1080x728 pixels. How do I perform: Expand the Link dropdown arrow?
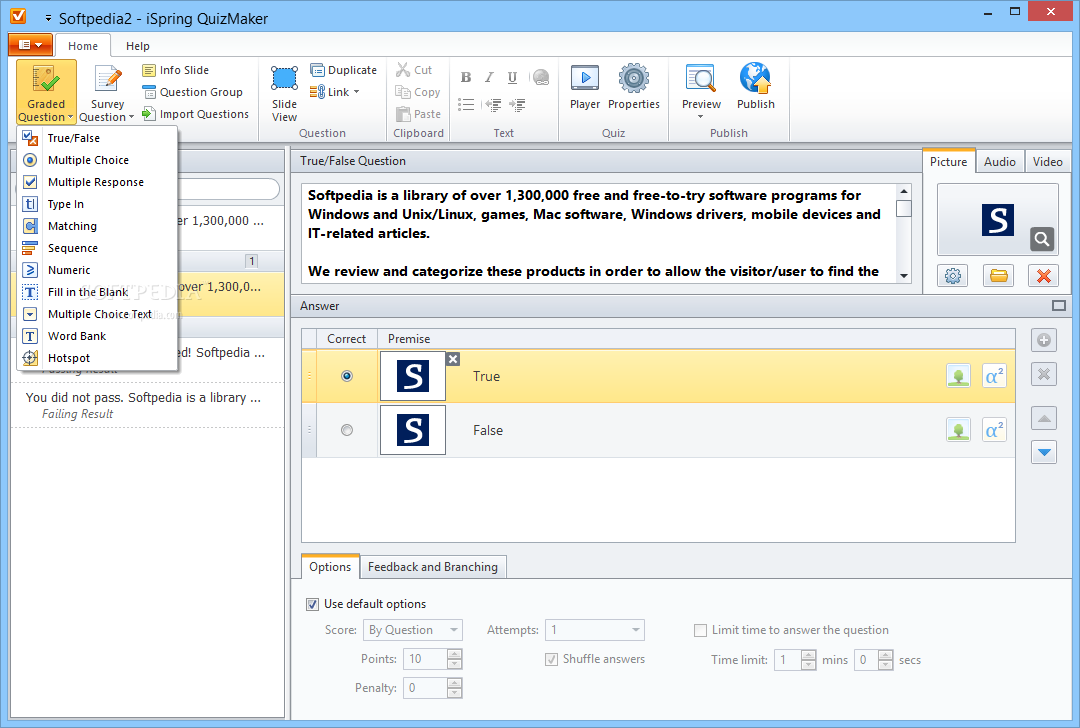pyautogui.click(x=357, y=92)
